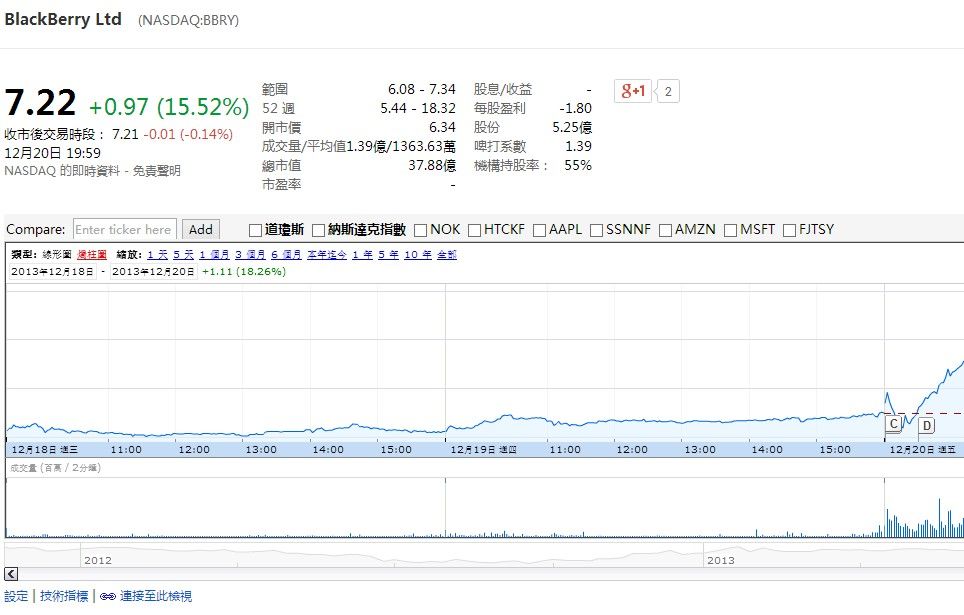Screen dimensions: 964x615
Task: Click the timestamp 12月20日 19:59
Action: click(52, 153)
